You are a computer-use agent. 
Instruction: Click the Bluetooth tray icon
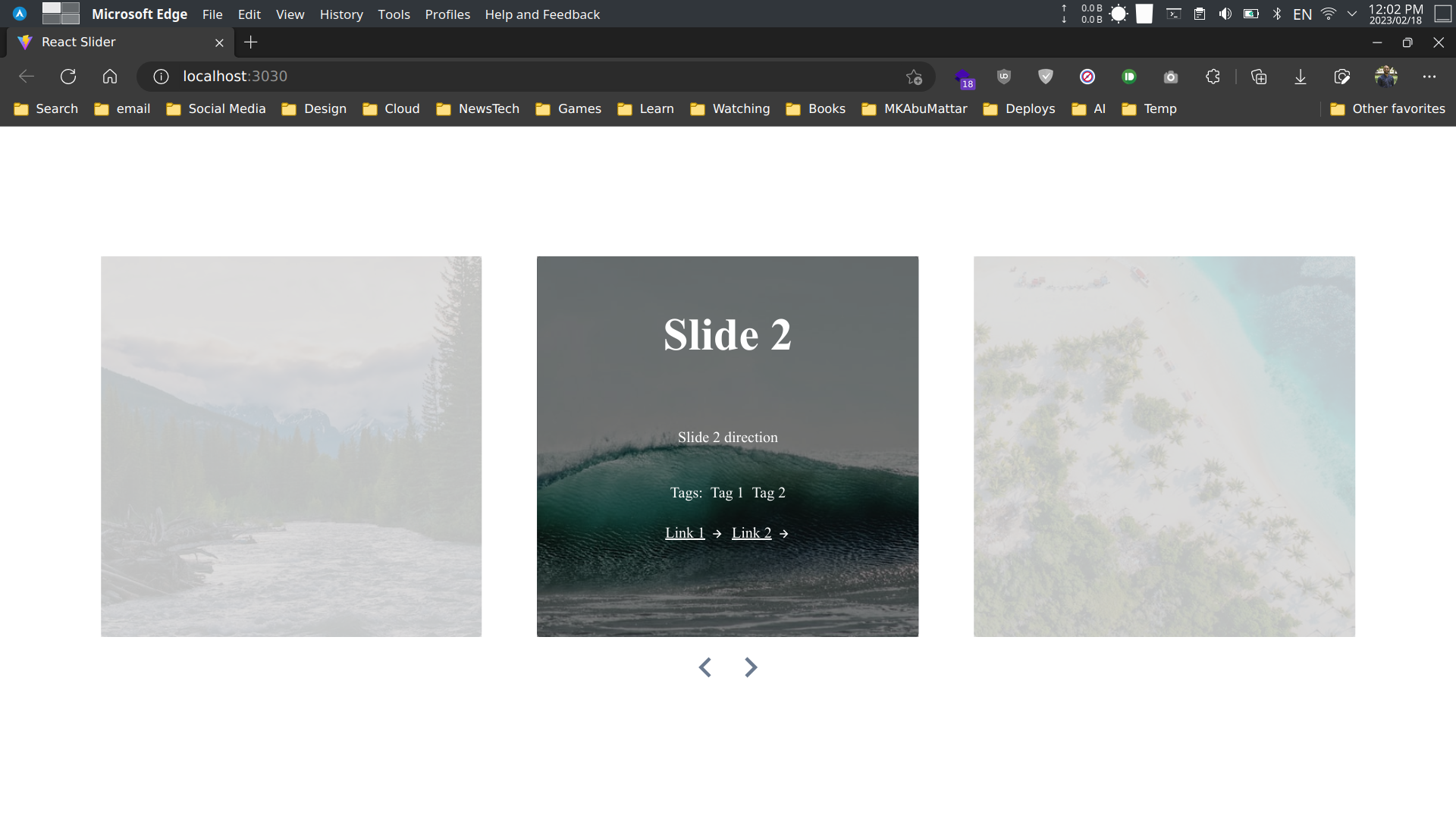(1277, 14)
